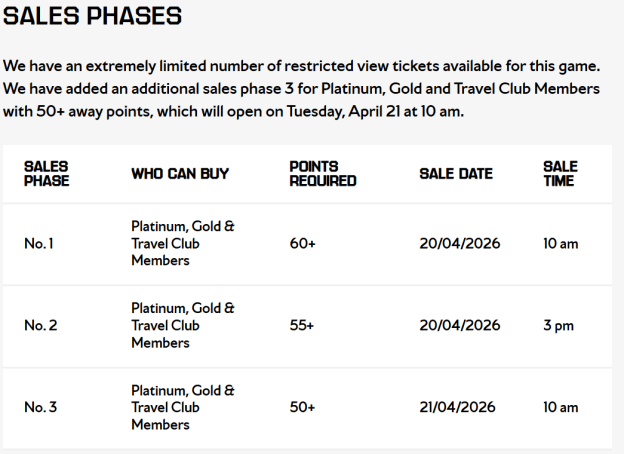Select the 50+ points required cell

302,408
